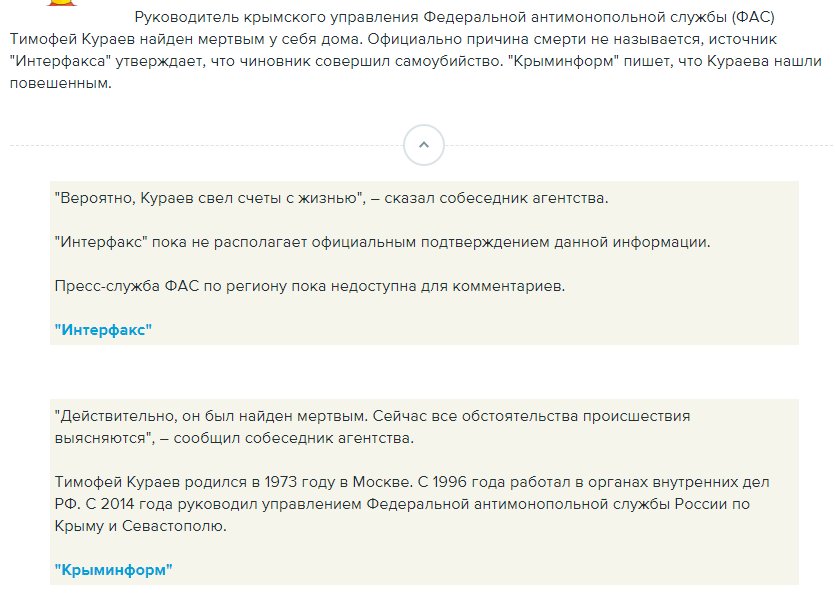Click the dashed divider line

coord(200,144)
